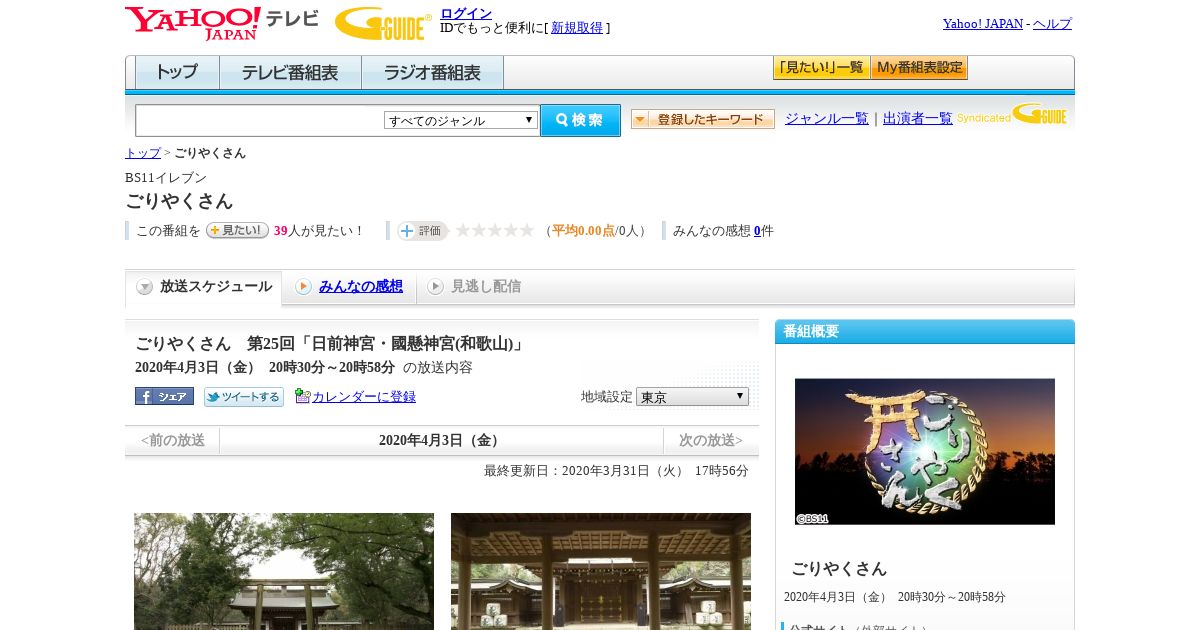1200x630 pixels.
Task: Open the shrine hall interior photo
Action: coord(601,571)
